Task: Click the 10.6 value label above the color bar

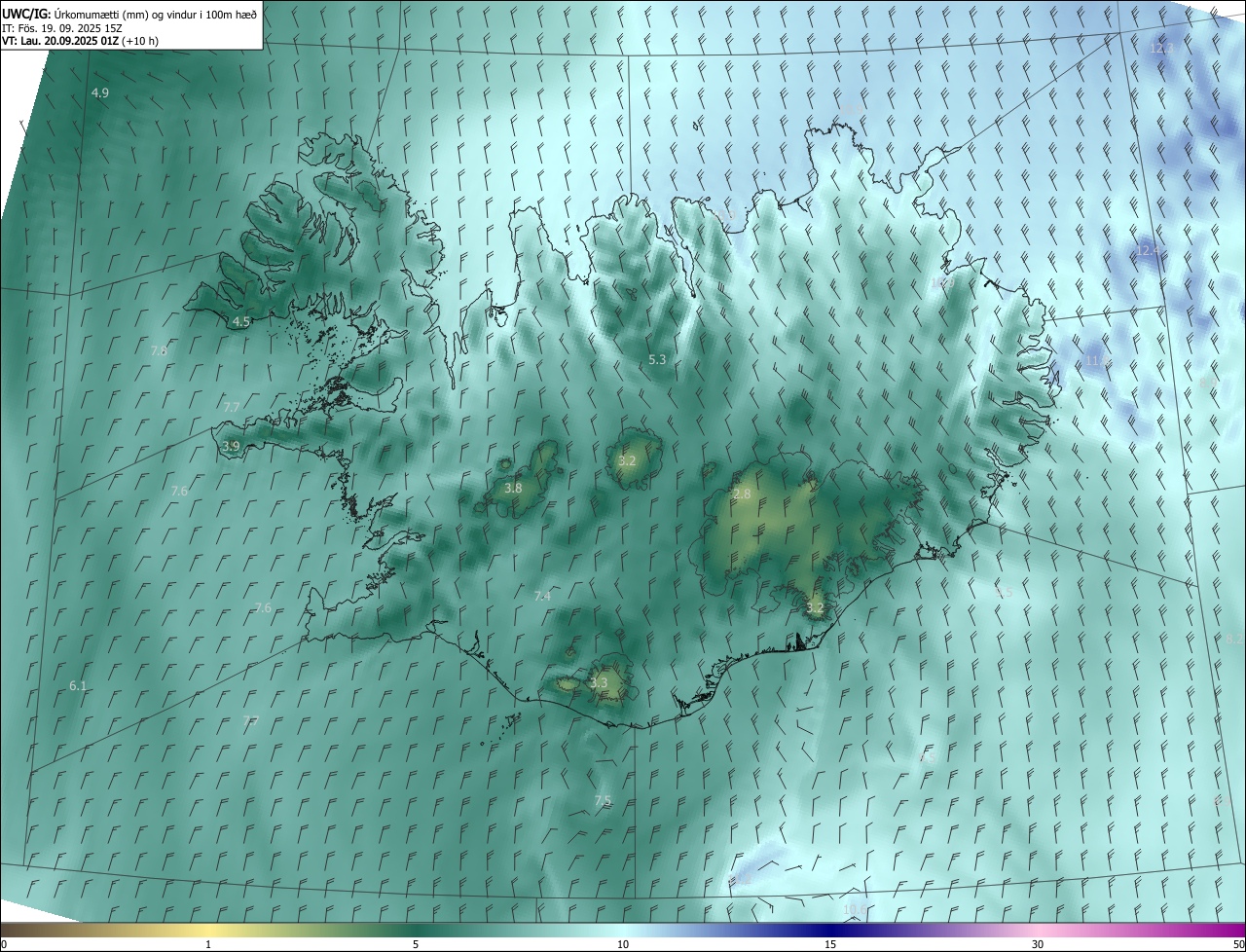Action: coord(855,910)
